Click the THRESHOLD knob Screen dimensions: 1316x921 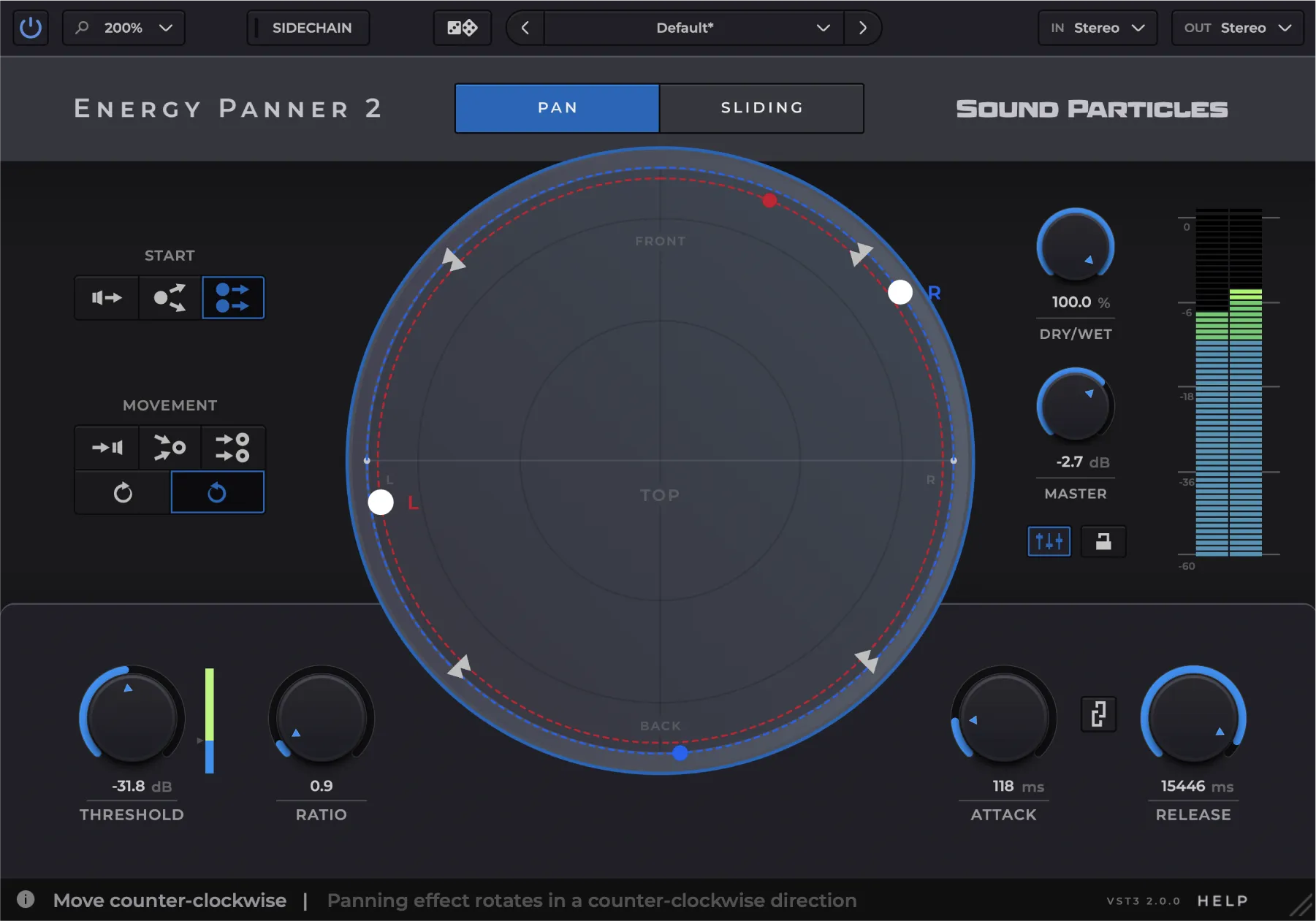[x=132, y=717]
